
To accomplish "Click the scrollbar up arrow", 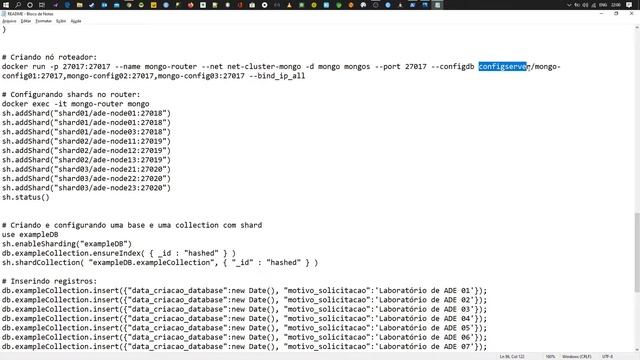I will [x=637, y=27].
